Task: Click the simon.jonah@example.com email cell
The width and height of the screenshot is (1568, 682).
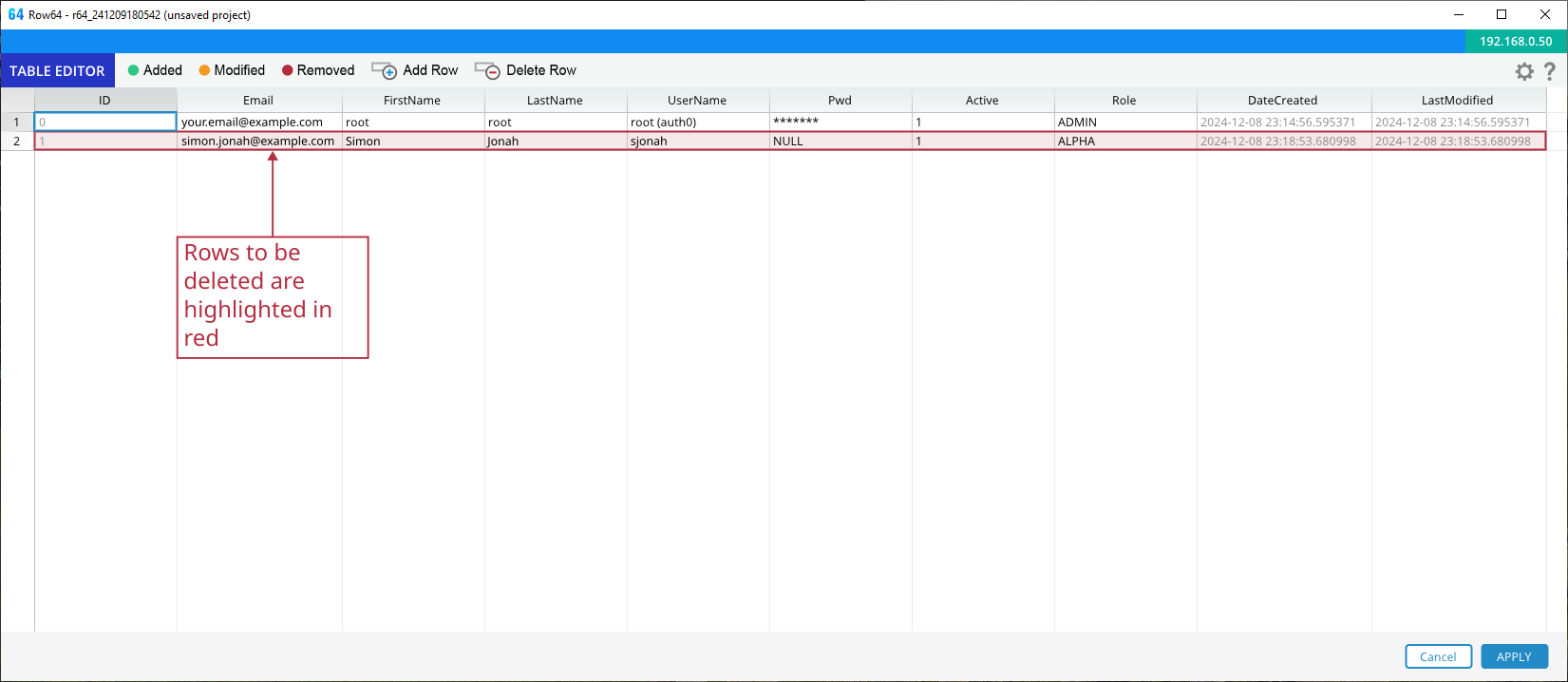Action: click(x=258, y=141)
